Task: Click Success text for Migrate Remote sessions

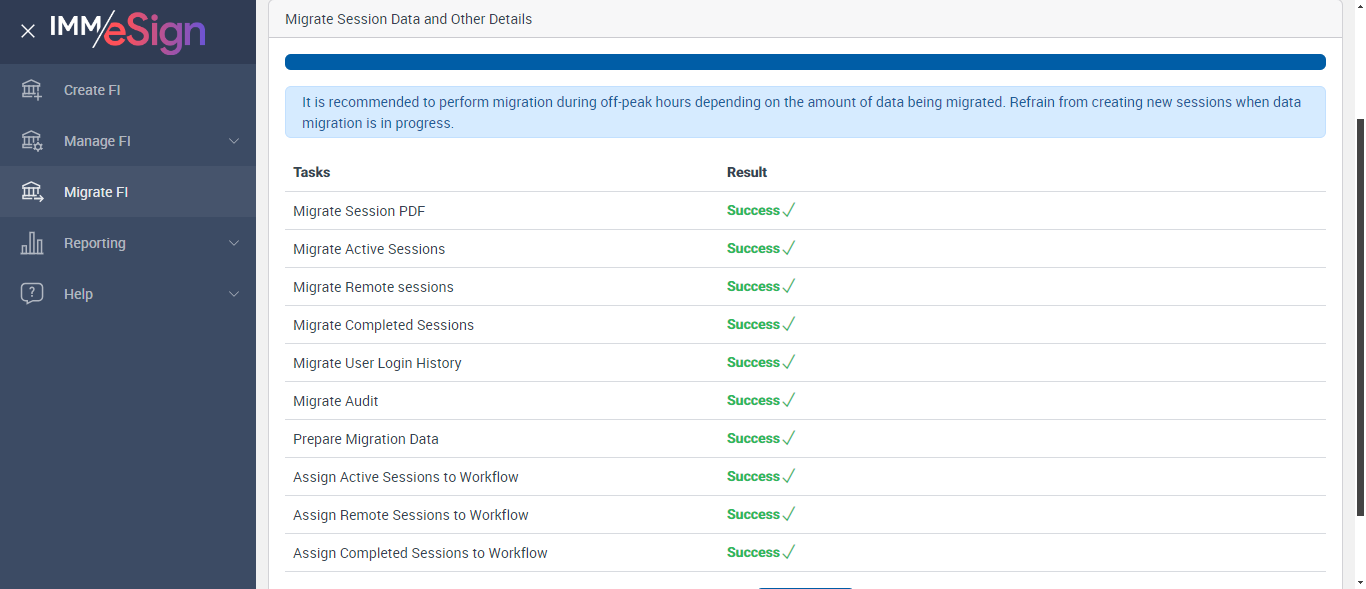Action: click(753, 286)
